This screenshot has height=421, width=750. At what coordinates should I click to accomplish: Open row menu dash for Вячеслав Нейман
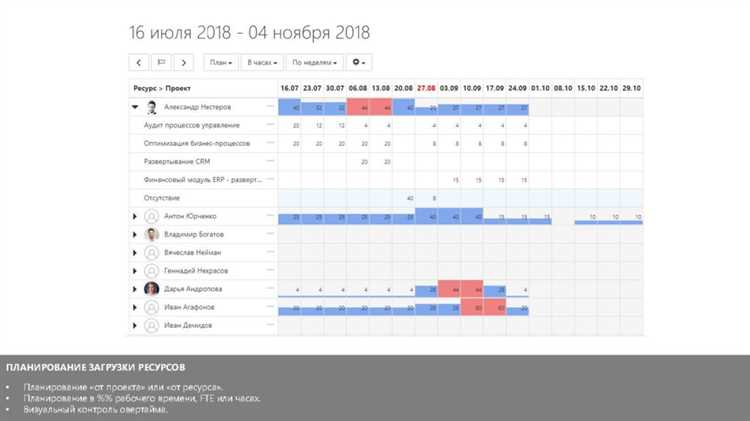coord(270,252)
